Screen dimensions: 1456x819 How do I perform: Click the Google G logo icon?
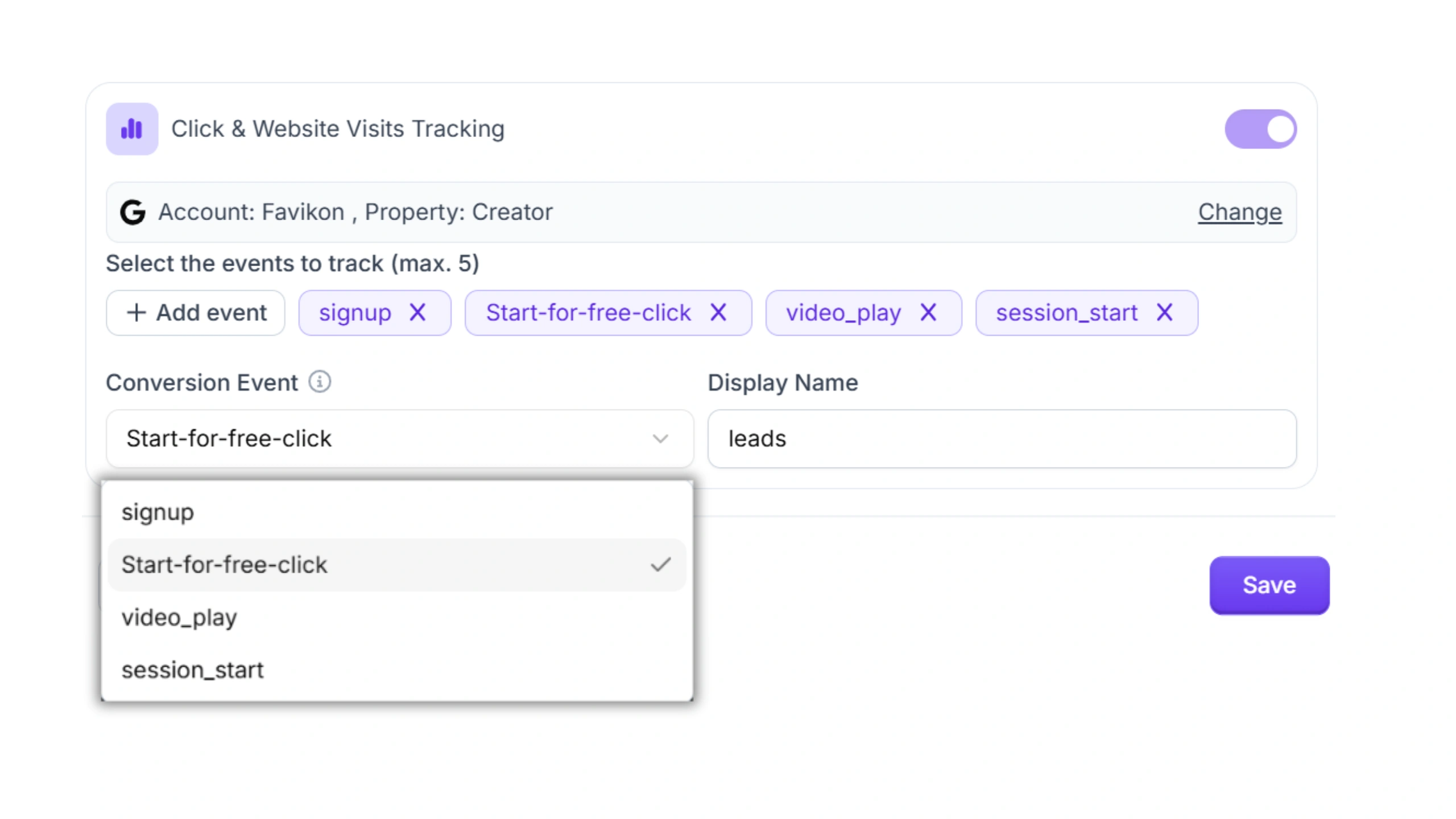tap(133, 212)
